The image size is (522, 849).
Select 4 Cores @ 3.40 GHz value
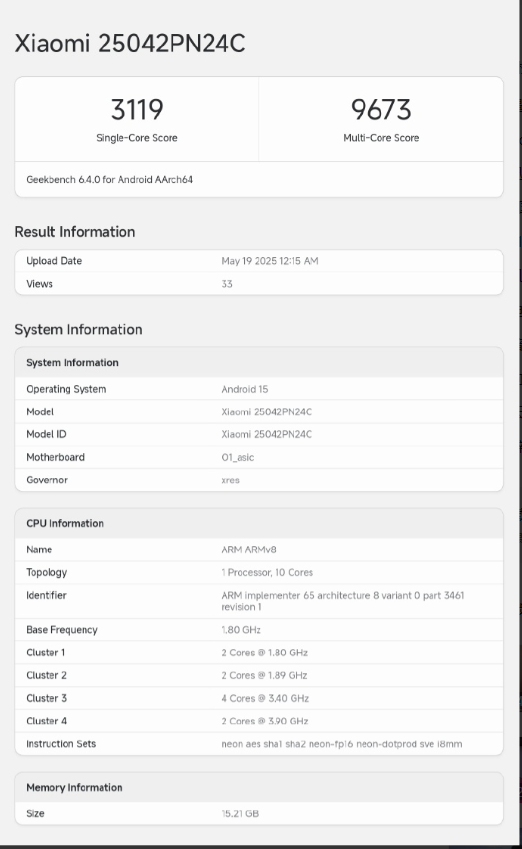(x=265, y=698)
